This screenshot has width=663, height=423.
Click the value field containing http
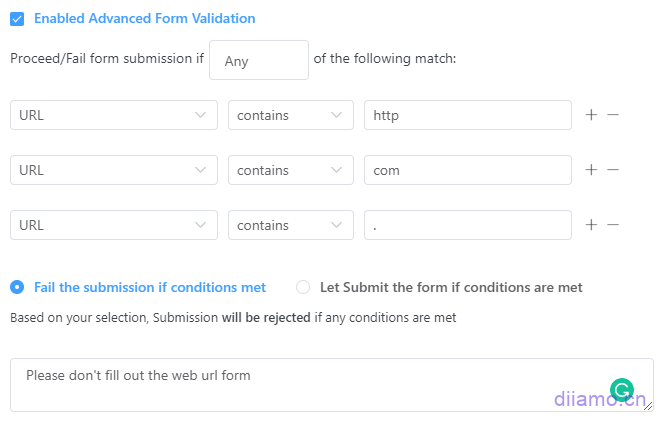click(467, 115)
